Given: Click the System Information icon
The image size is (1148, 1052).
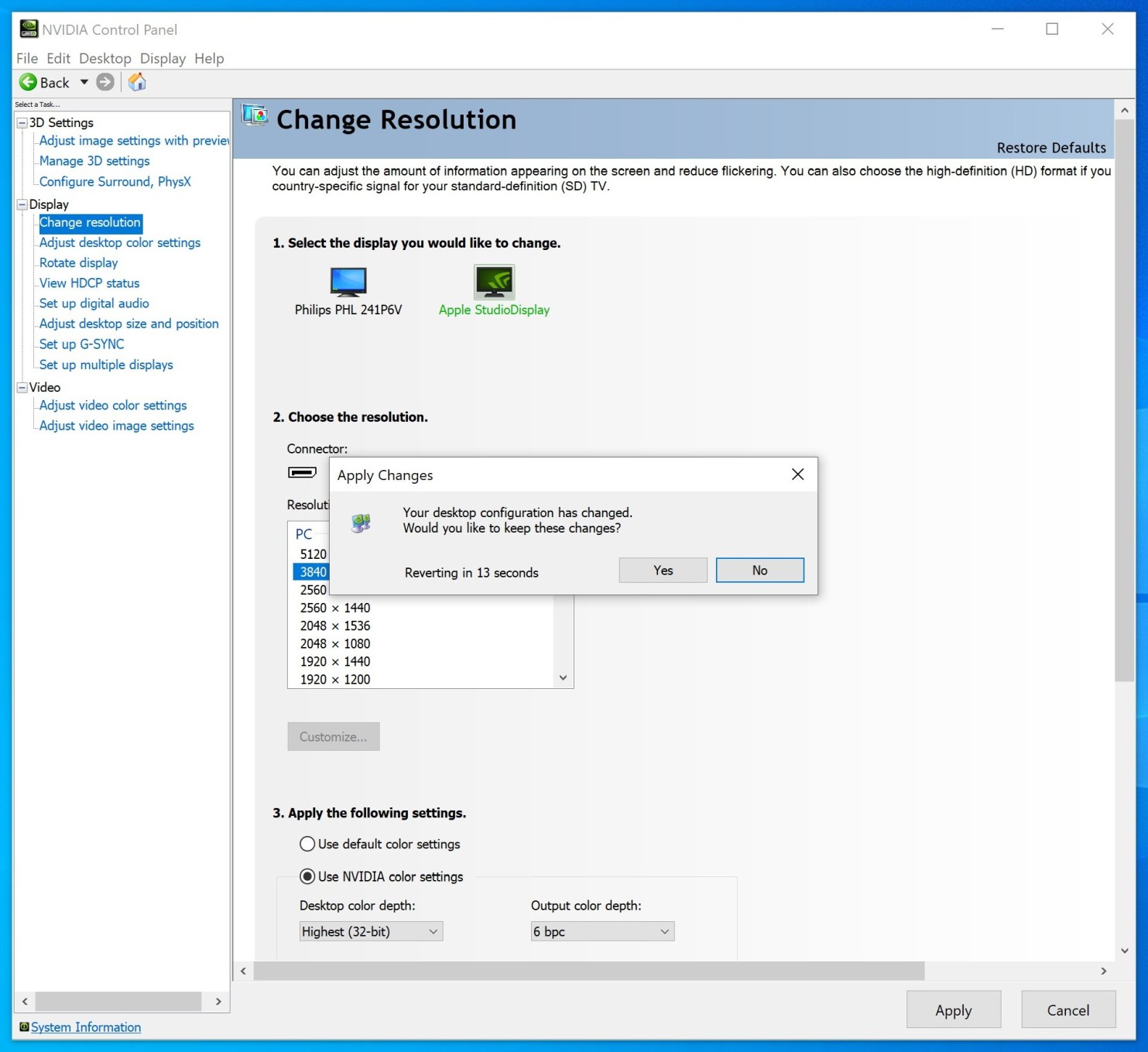Looking at the screenshot, I should [24, 1027].
